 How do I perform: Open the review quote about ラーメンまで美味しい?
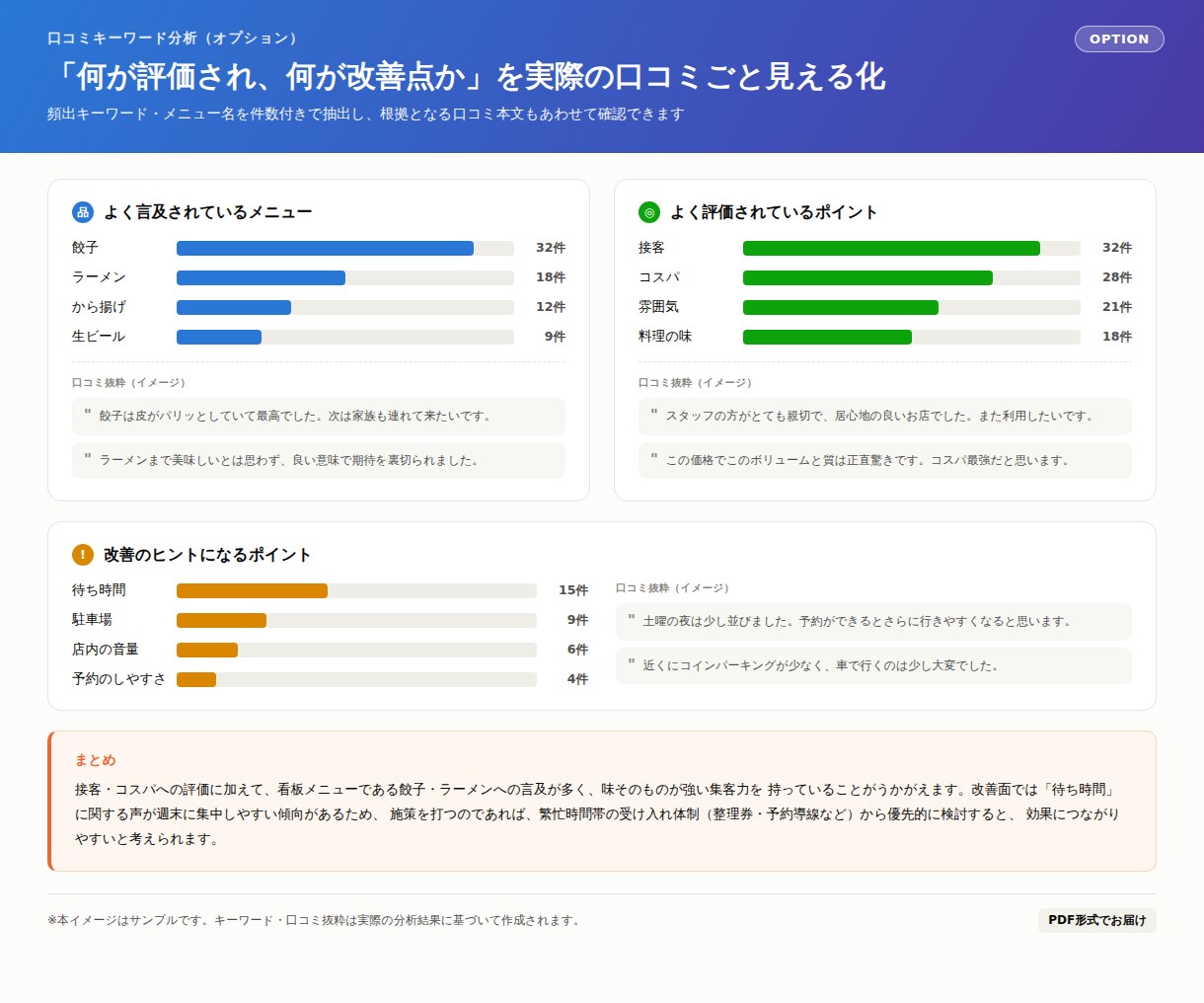(319, 461)
